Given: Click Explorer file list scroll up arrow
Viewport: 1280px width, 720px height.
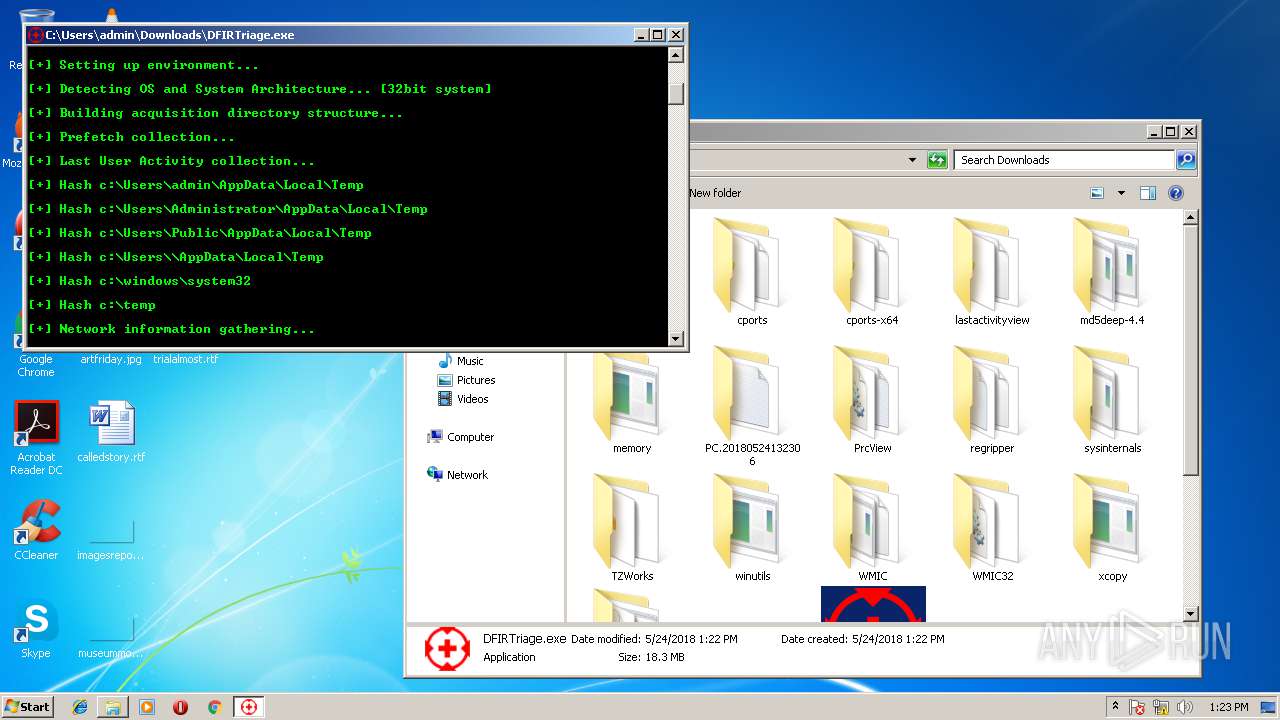Looking at the screenshot, I should pyautogui.click(x=1190, y=217).
